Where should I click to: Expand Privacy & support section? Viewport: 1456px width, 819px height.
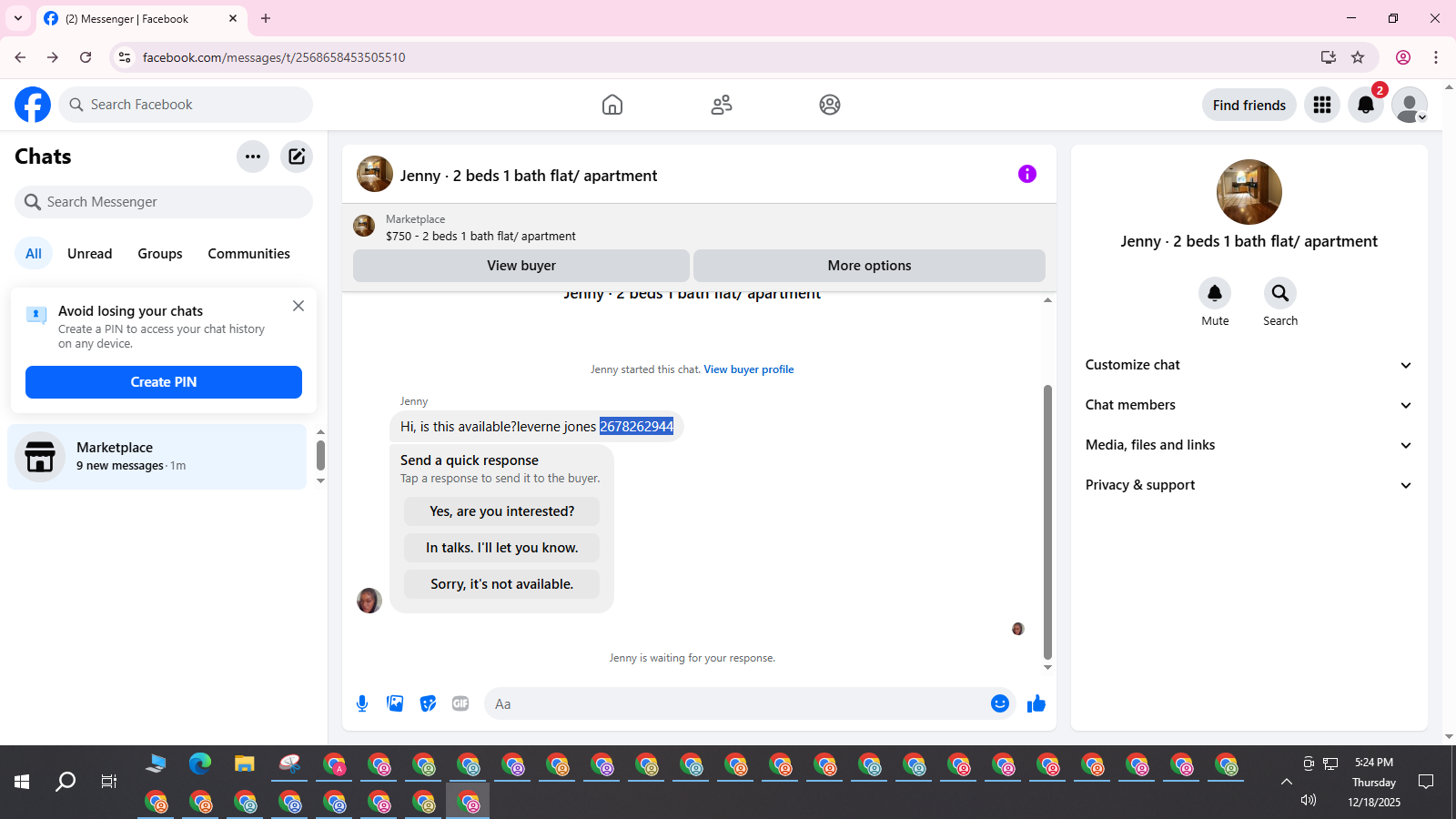pos(1249,485)
